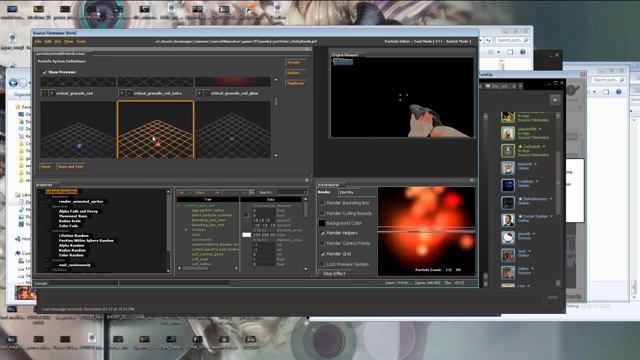Switch to the Render tab in preview panel

[x=324, y=192]
